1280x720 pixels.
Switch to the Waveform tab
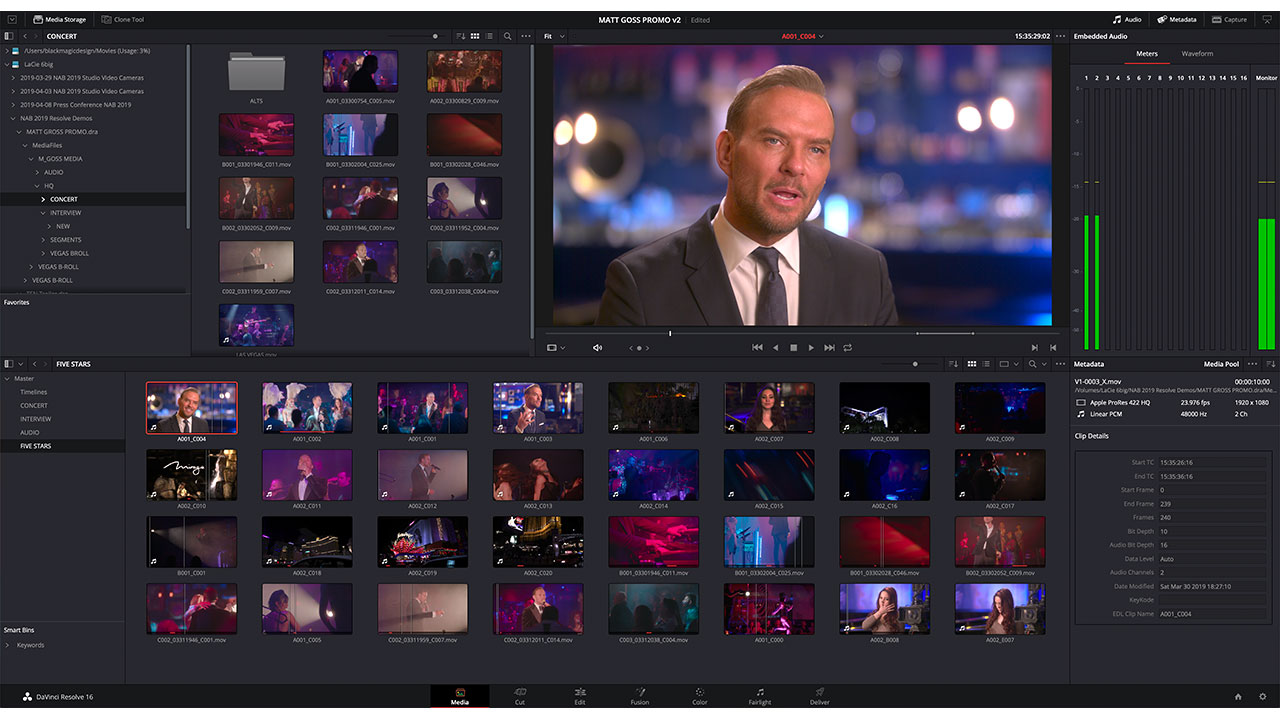(x=1198, y=53)
